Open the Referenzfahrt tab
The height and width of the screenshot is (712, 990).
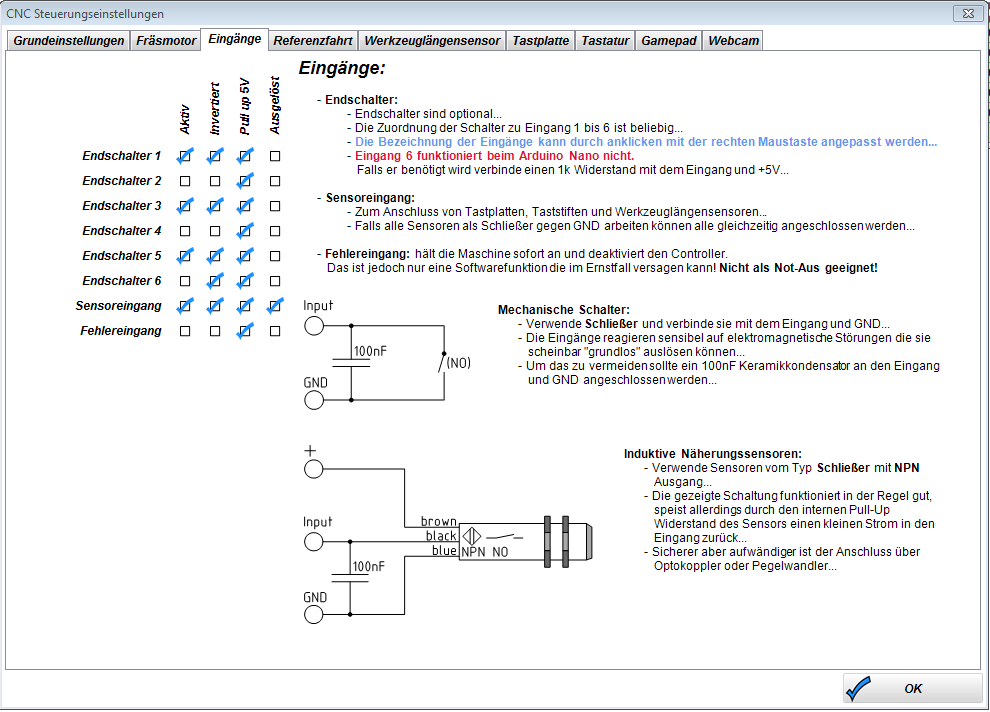312,41
